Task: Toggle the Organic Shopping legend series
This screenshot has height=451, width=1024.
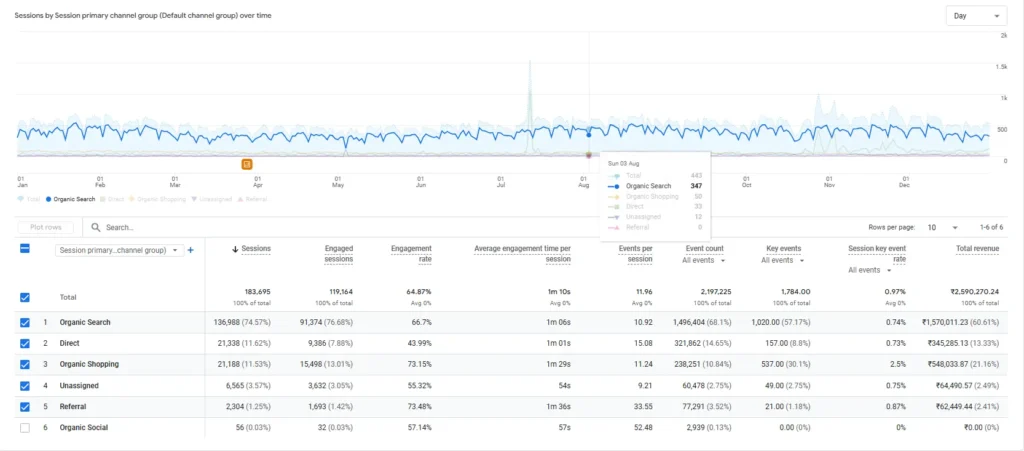Action: tap(157, 199)
